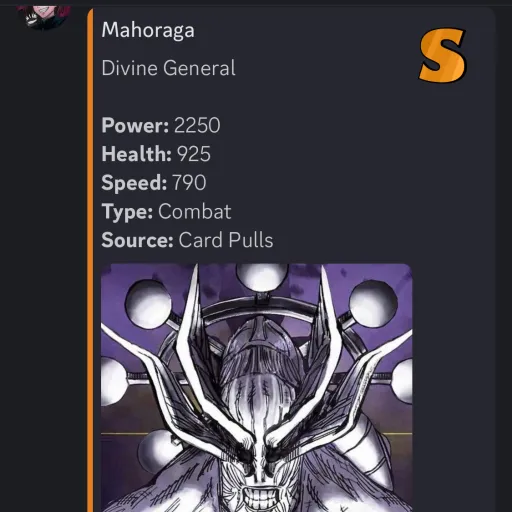Click the 925 health value
The width and height of the screenshot is (512, 512).
[x=194, y=154]
